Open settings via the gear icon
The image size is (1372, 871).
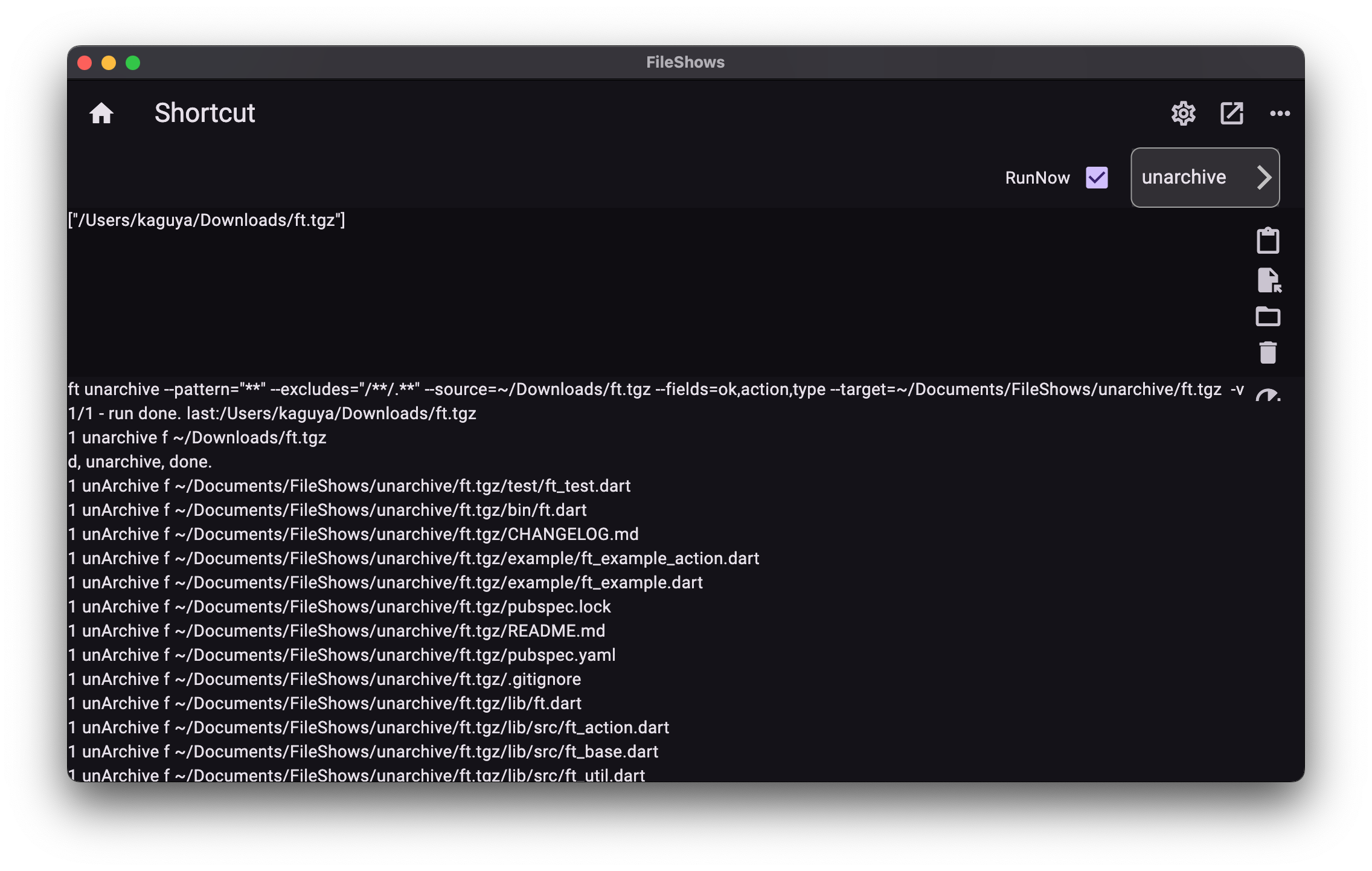(x=1183, y=113)
